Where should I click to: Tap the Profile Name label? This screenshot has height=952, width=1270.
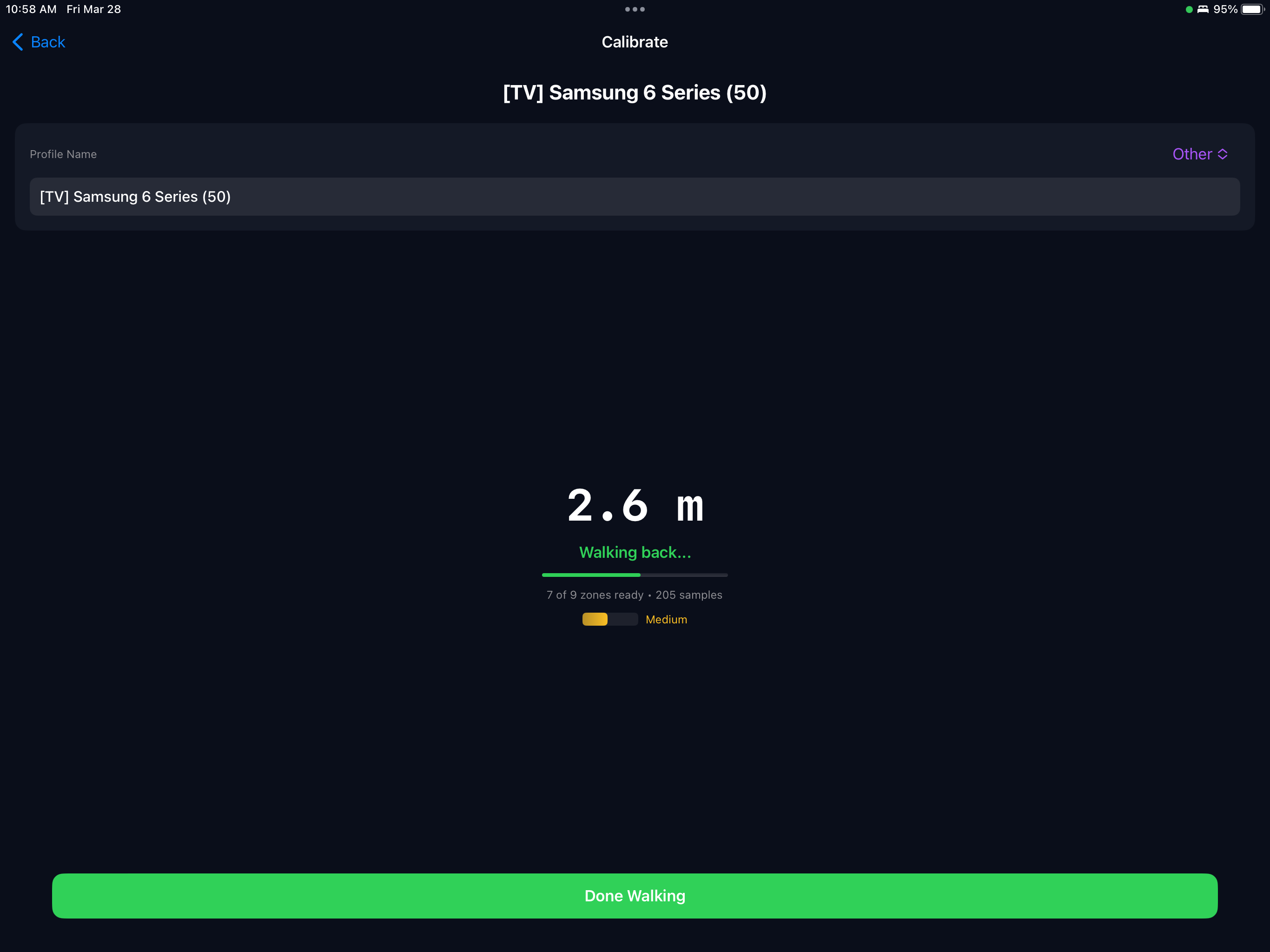pyautogui.click(x=63, y=154)
